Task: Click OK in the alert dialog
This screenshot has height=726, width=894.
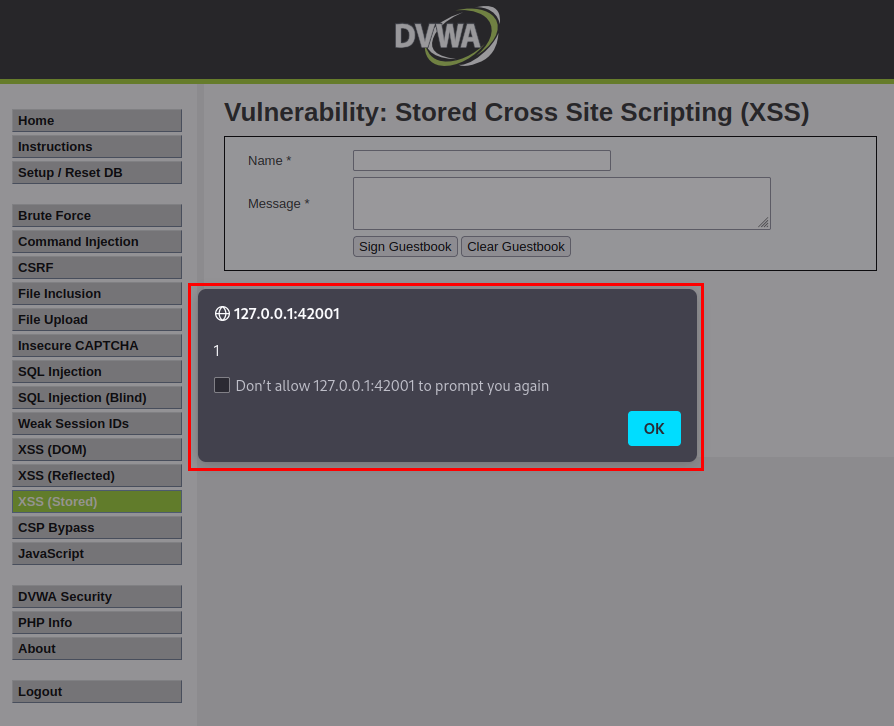Action: [654, 428]
